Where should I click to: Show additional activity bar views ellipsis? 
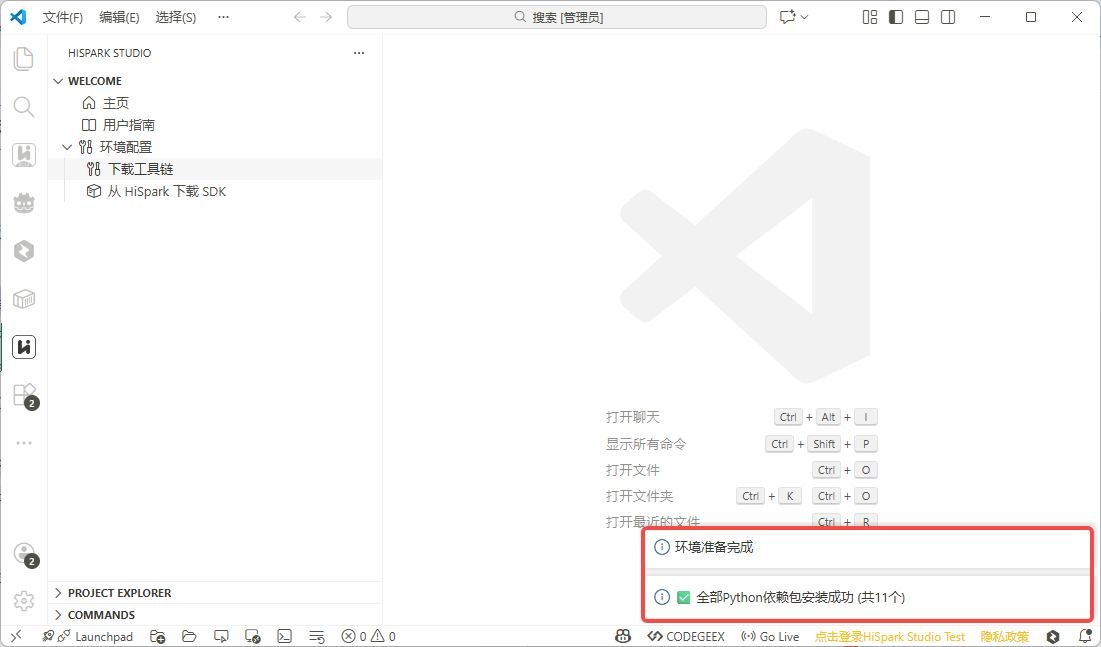click(24, 443)
